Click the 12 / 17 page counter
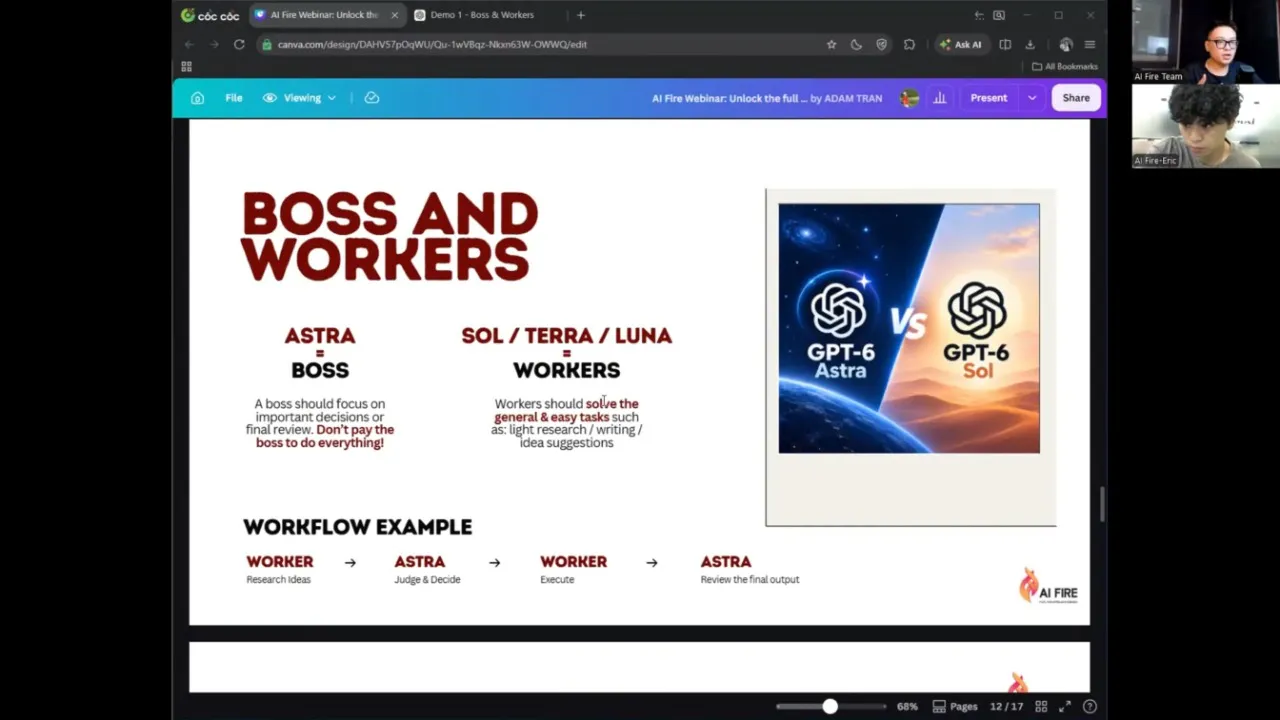Viewport: 1280px width, 720px height. 1007,706
